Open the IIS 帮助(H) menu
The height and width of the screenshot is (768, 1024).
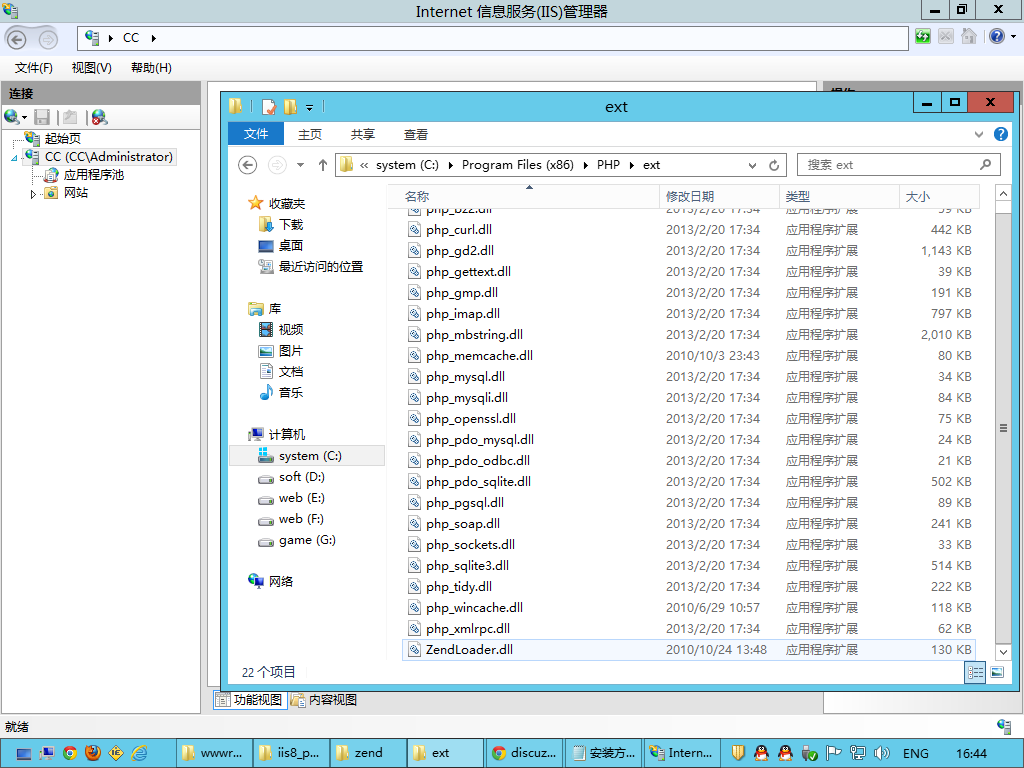(152, 68)
